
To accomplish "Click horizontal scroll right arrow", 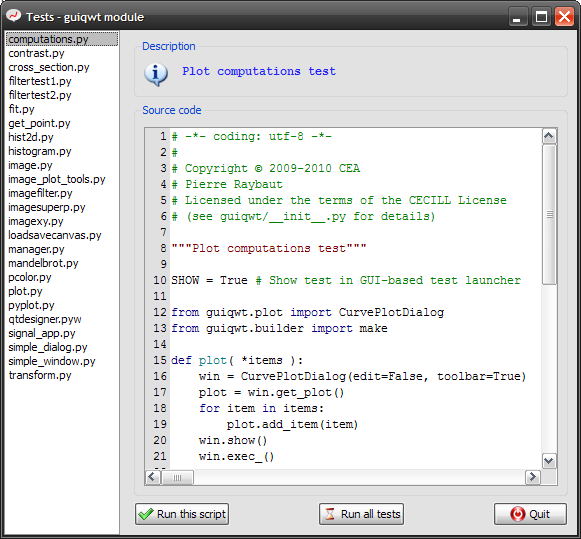I will [533, 477].
